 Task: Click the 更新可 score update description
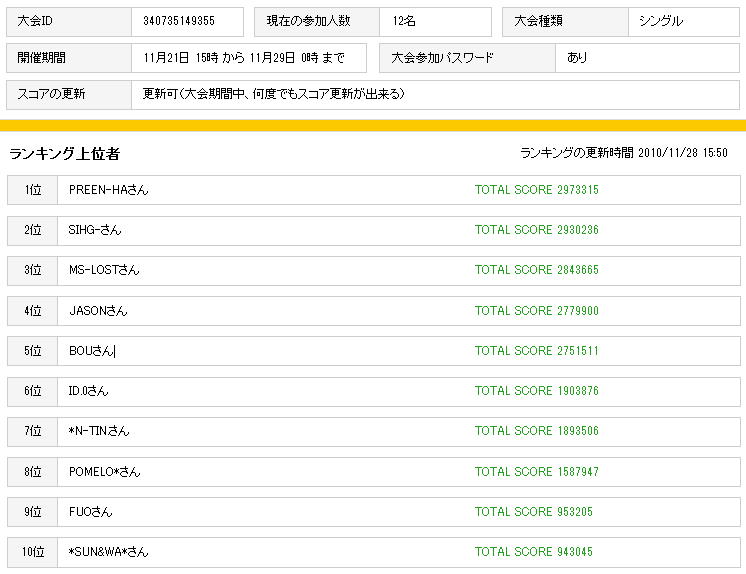[273, 95]
